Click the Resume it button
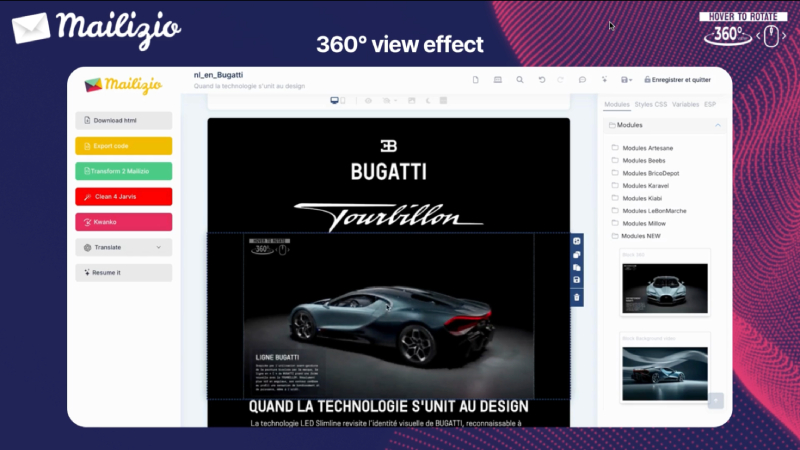 (123, 272)
